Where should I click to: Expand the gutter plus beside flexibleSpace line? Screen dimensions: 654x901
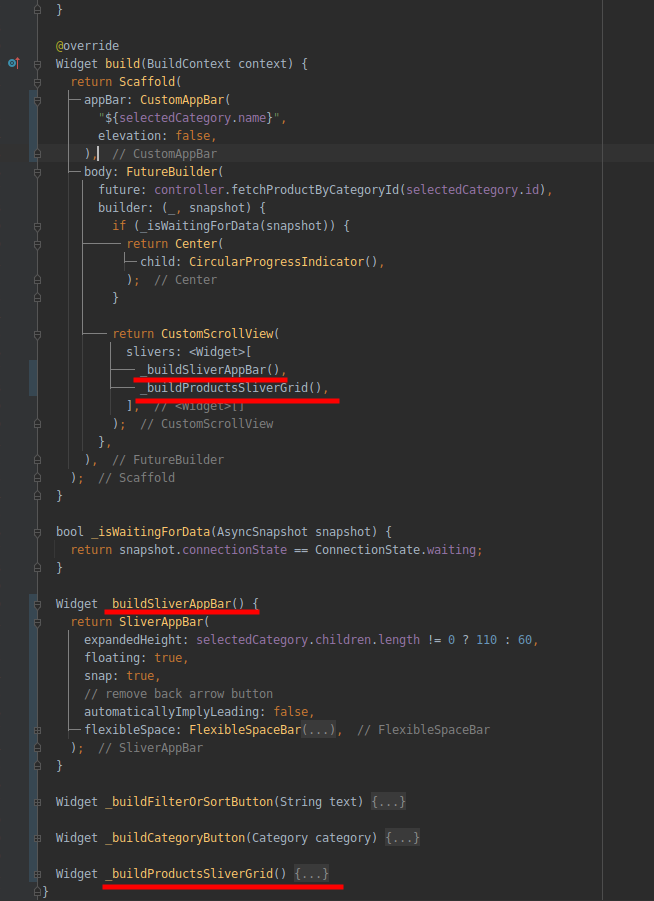[37, 730]
